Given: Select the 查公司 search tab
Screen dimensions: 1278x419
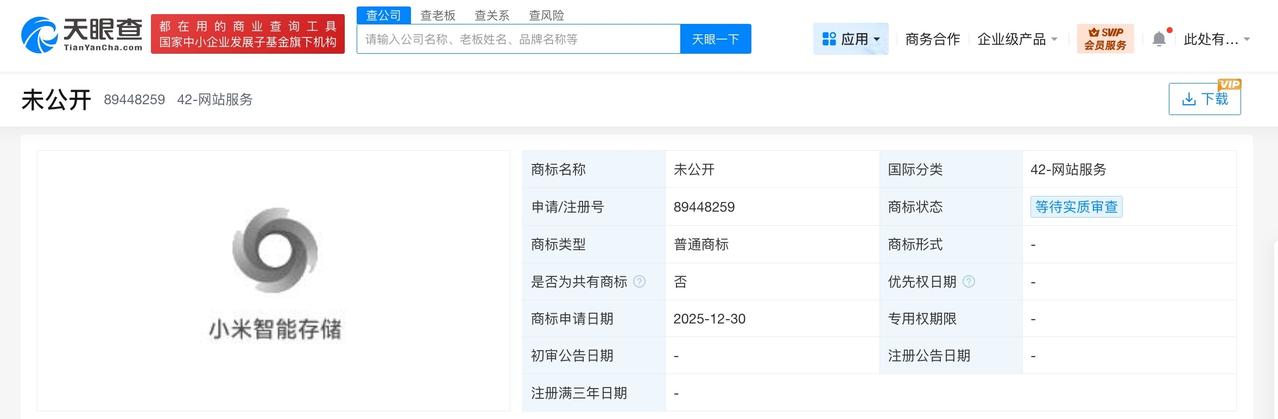Looking at the screenshot, I should point(383,15).
